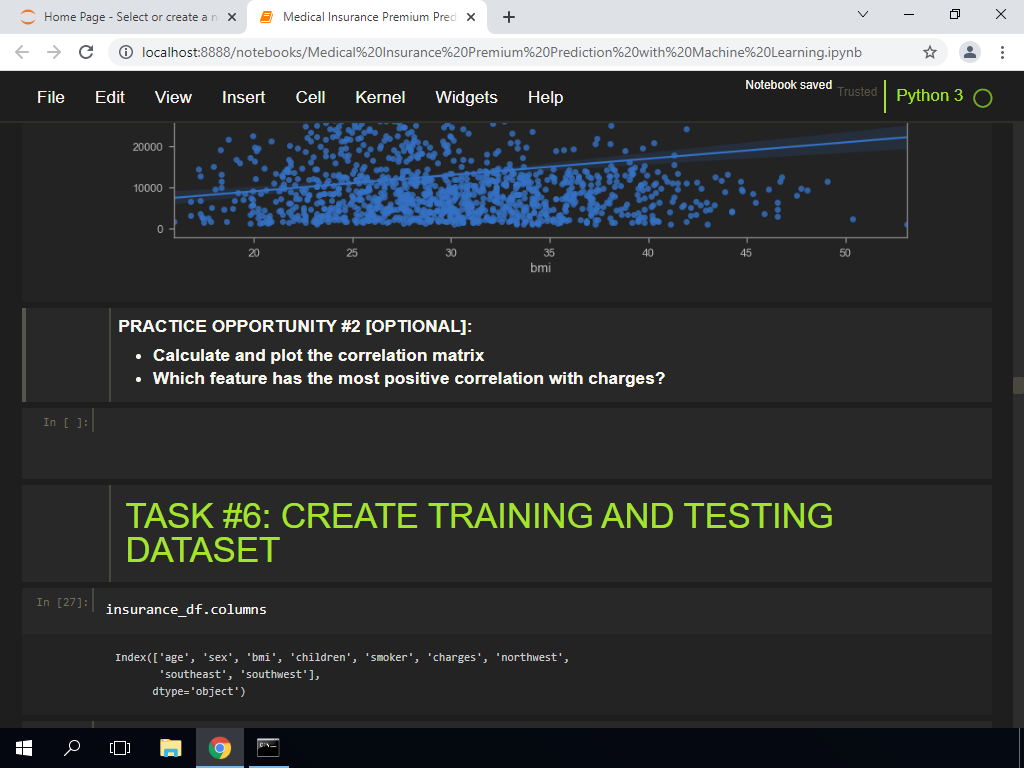Click the In [27] cell prompt
The height and width of the screenshot is (768, 1024).
tap(62, 602)
